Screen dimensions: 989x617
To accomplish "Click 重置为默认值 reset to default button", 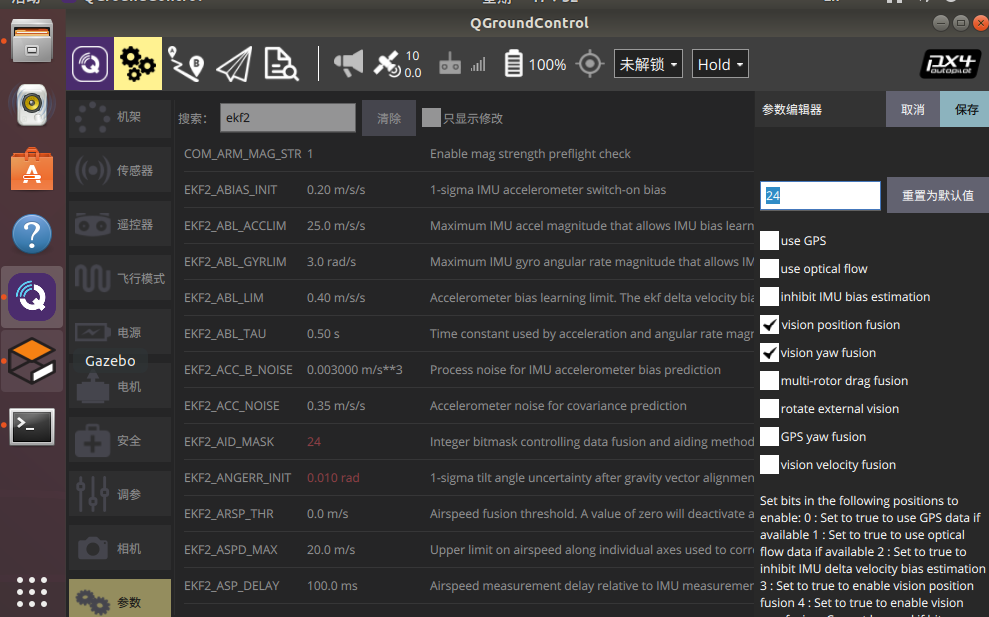I will [x=937, y=195].
